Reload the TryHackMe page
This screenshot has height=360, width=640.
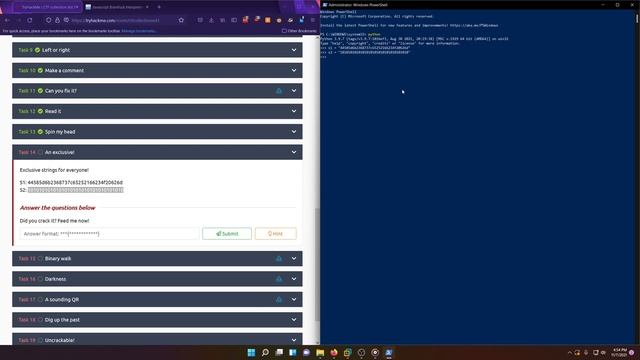[30, 20]
